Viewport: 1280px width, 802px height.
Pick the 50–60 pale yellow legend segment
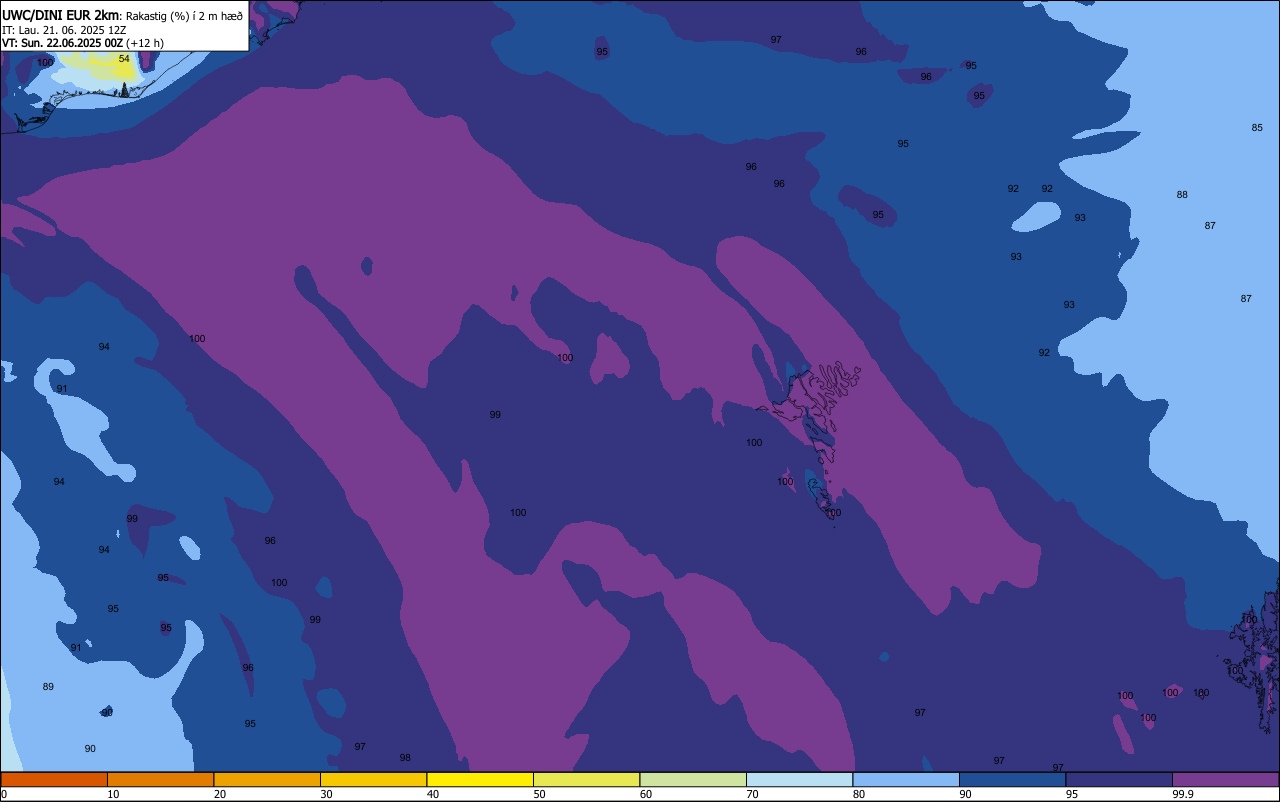coord(586,779)
